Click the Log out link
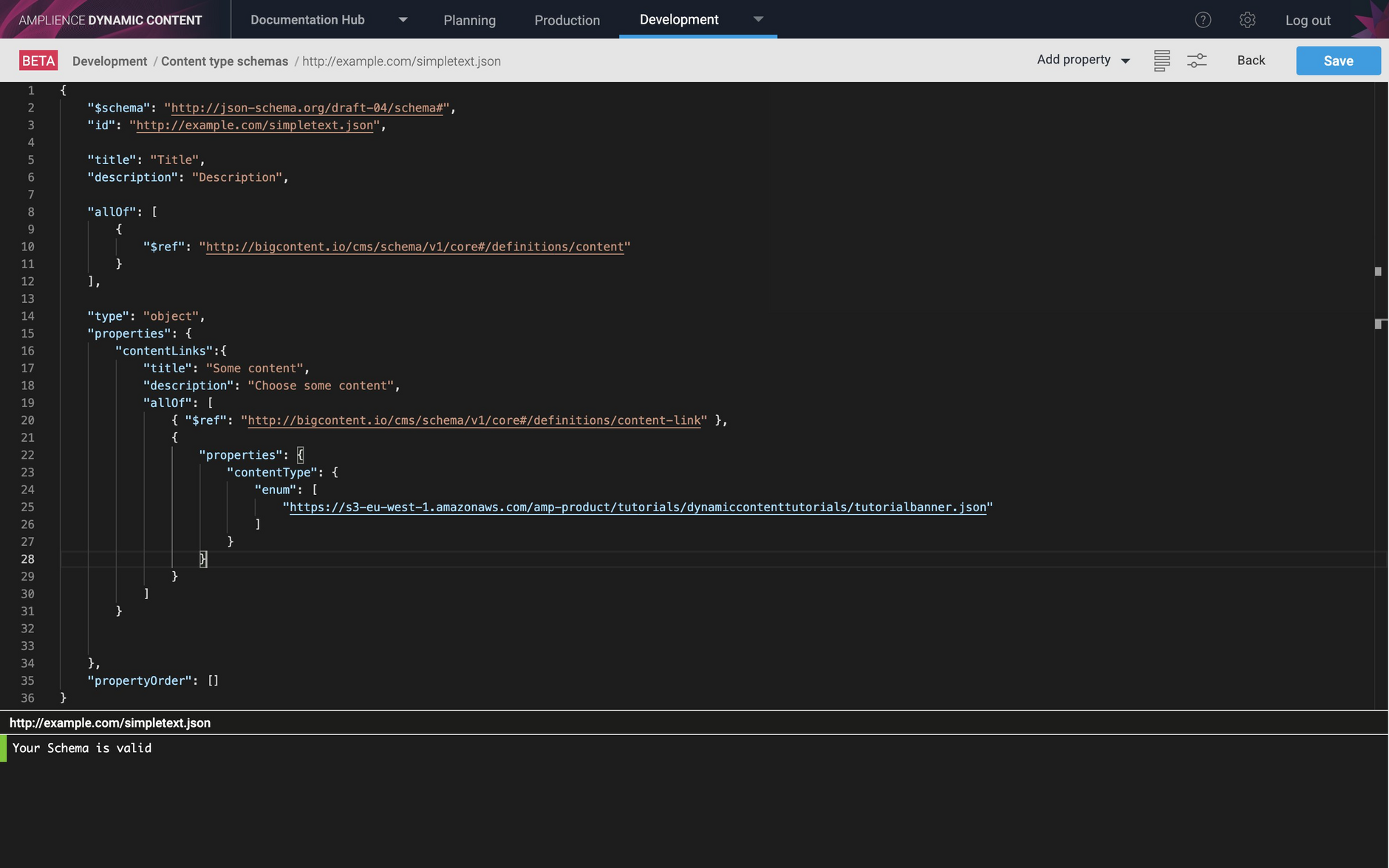This screenshot has height=868, width=1389. point(1308,21)
